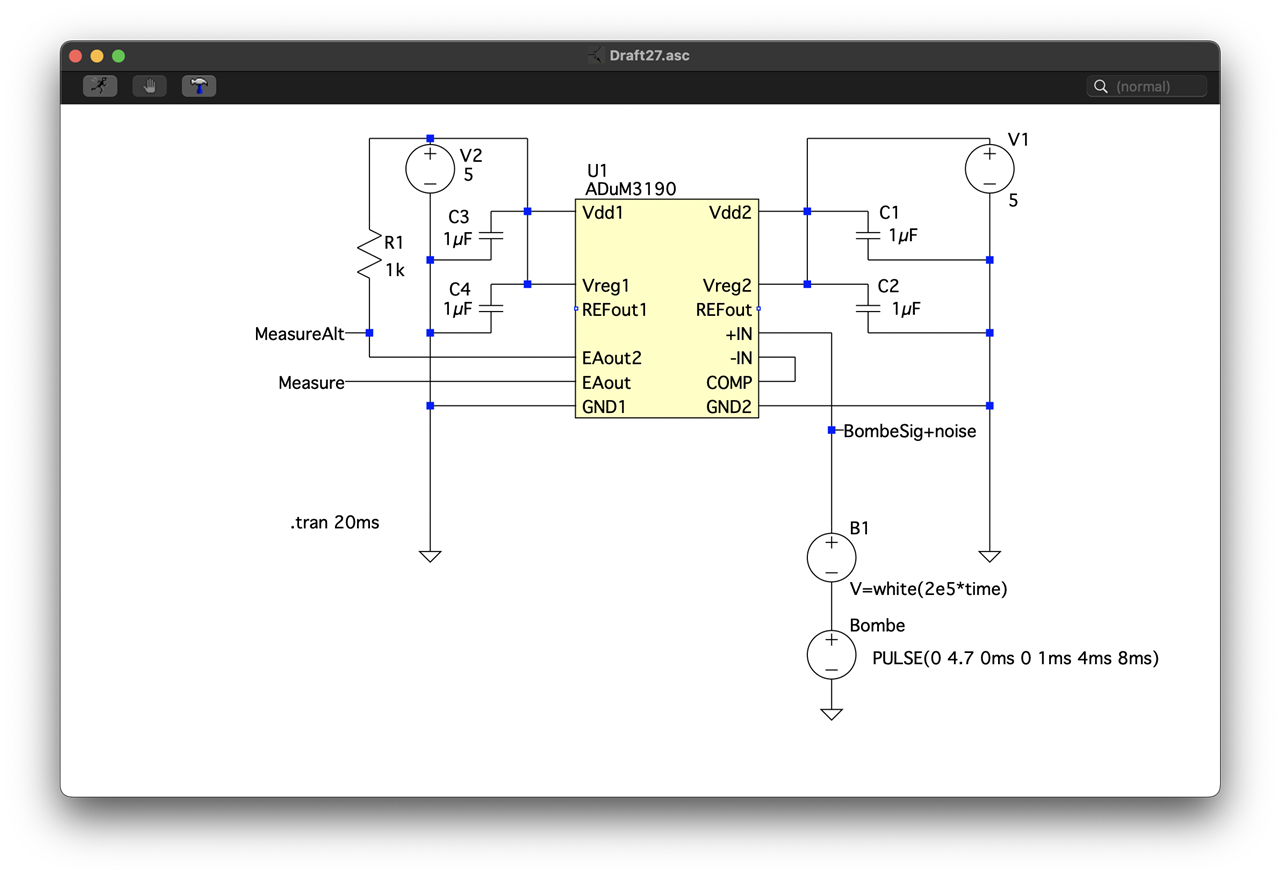Click the C1 capacitor name label
The width and height of the screenshot is (1280, 876).
pyautogui.click(x=889, y=212)
